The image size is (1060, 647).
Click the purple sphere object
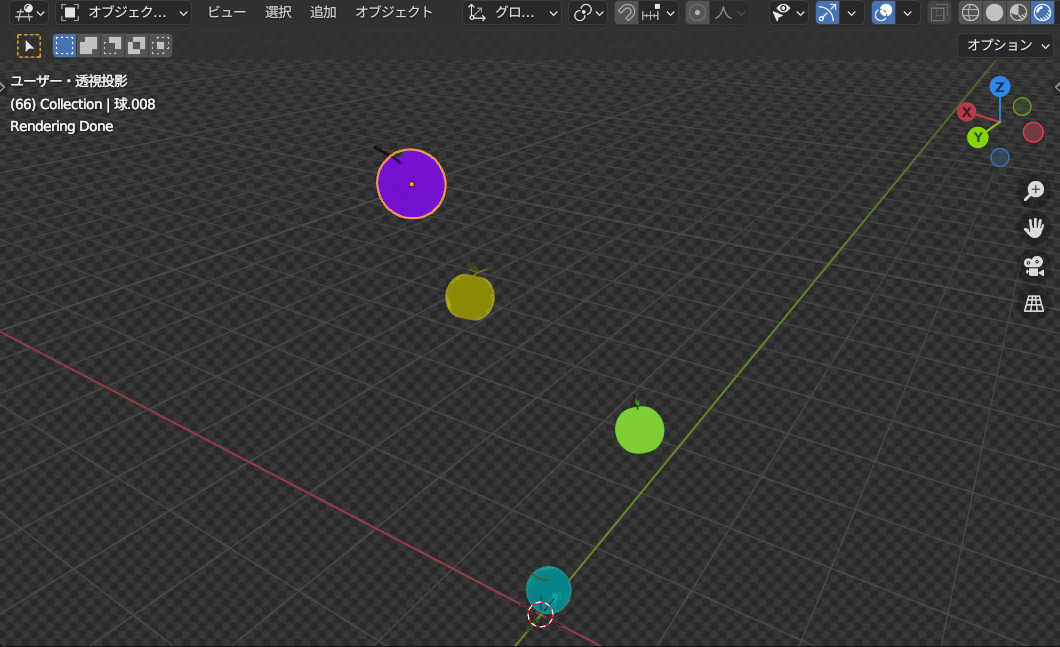(x=411, y=184)
